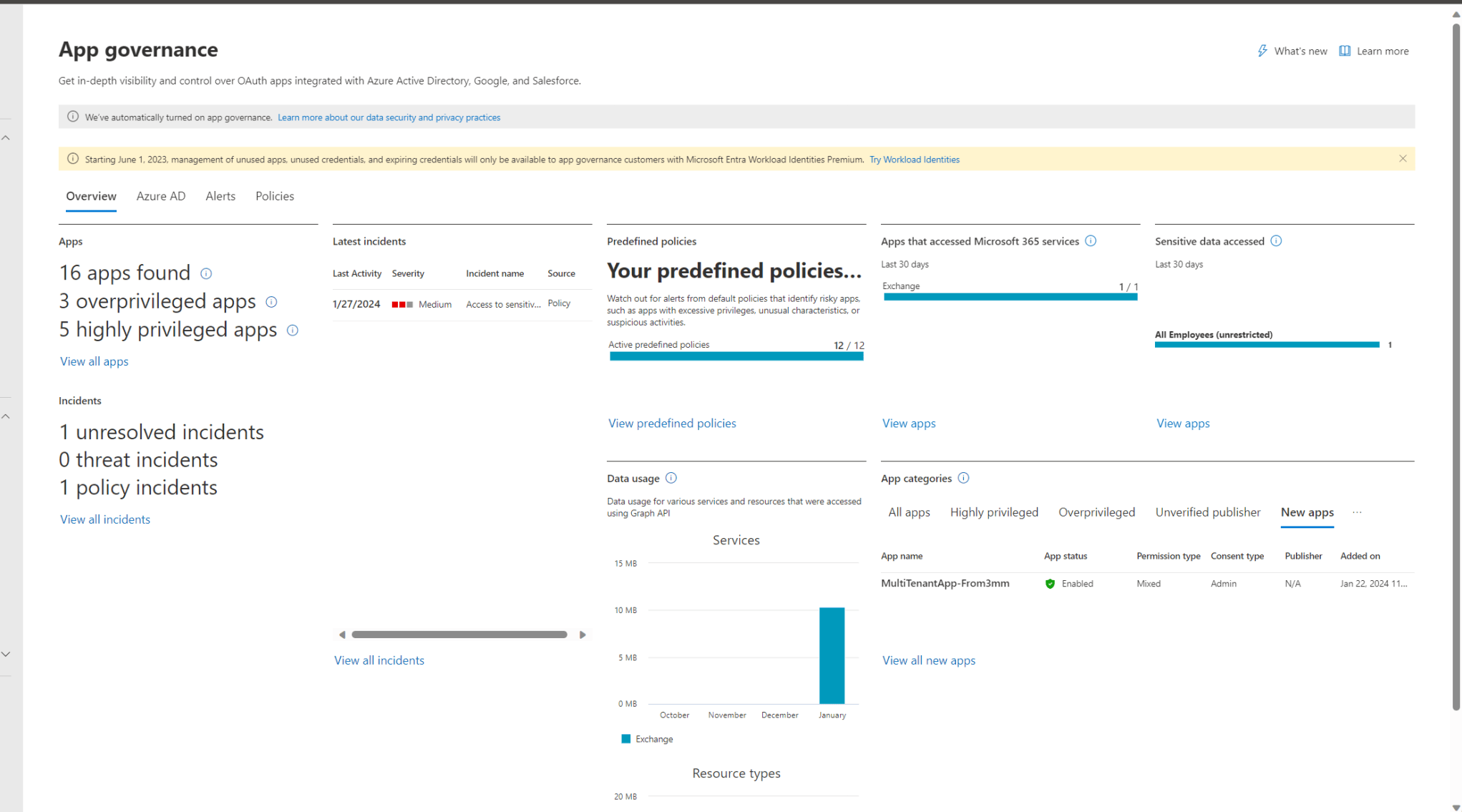Click the info icon beside '16 apps found'

point(205,273)
